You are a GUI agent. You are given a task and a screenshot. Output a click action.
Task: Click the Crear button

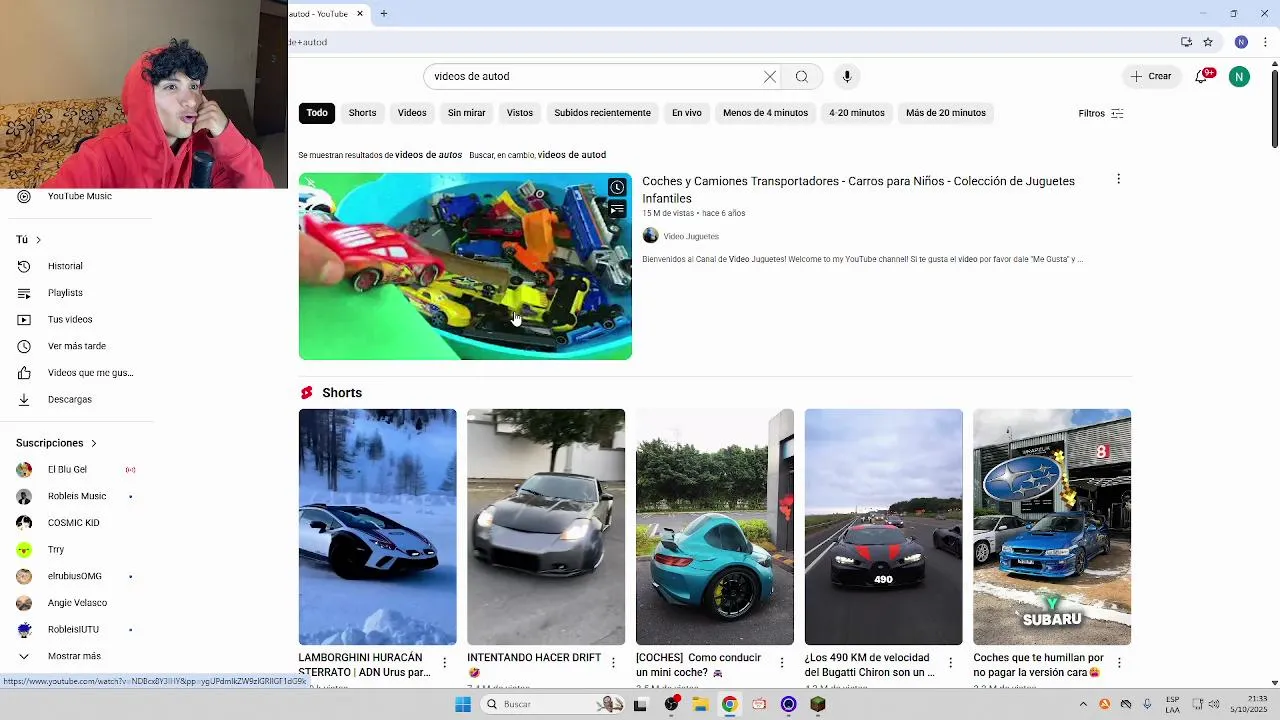point(1151,76)
